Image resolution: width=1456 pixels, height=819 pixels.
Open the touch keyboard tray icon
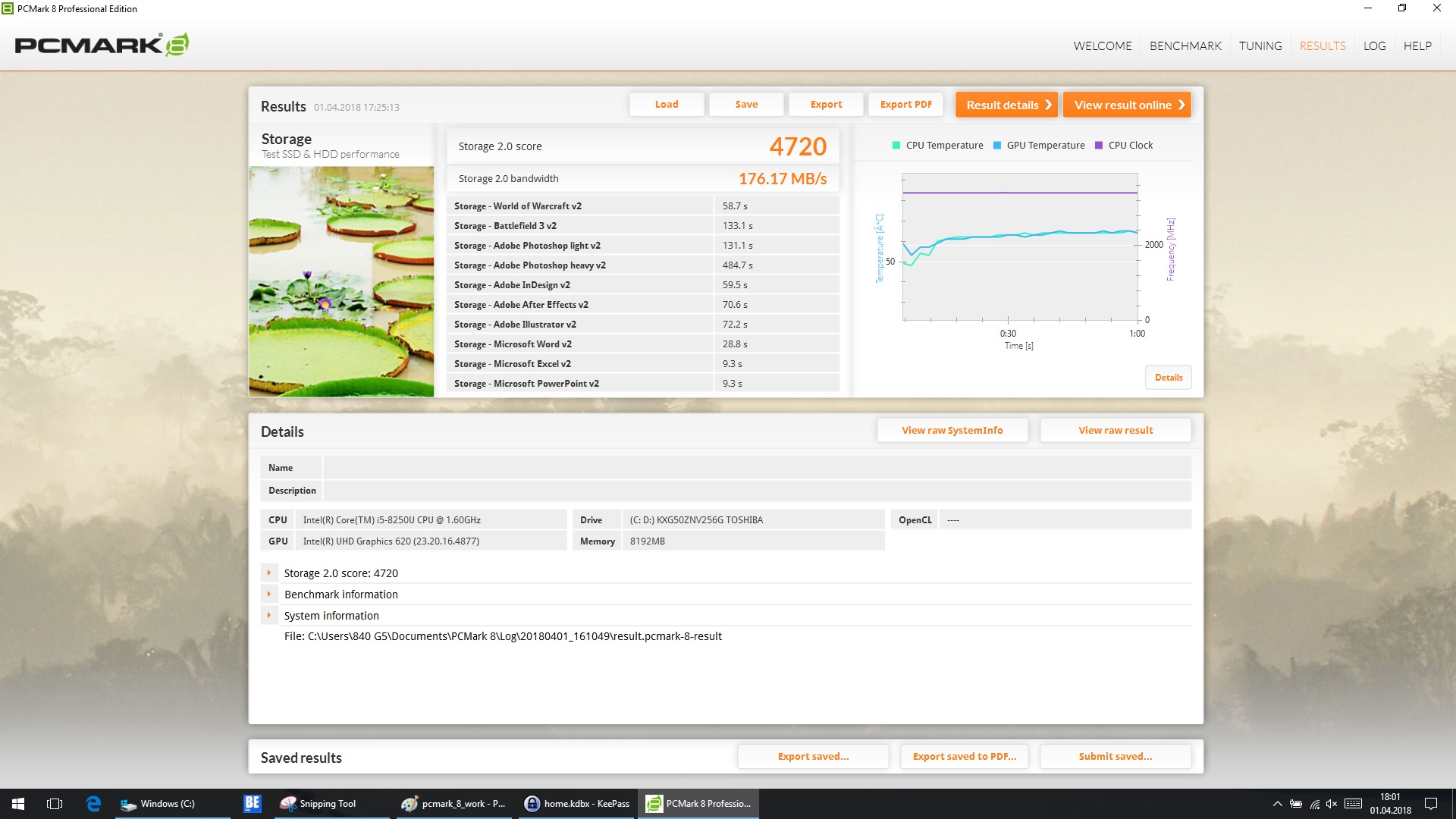[1353, 804]
